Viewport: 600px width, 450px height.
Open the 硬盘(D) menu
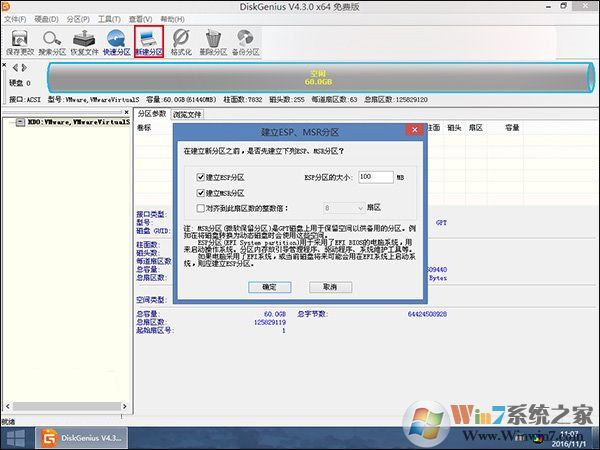[x=47, y=18]
